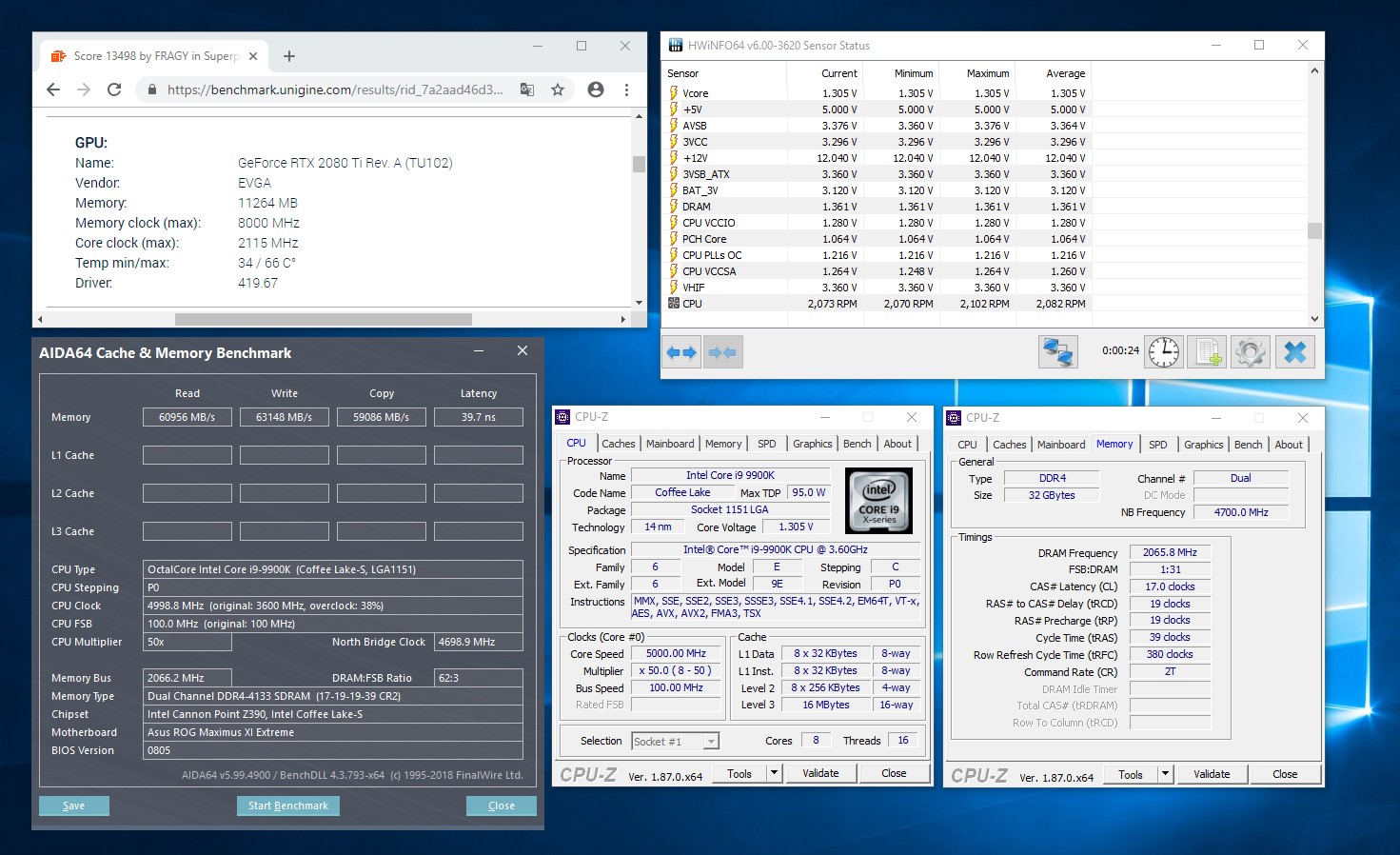This screenshot has width=1400, height=855.
Task: Go back in the Chrome browser
Action: [x=53, y=89]
